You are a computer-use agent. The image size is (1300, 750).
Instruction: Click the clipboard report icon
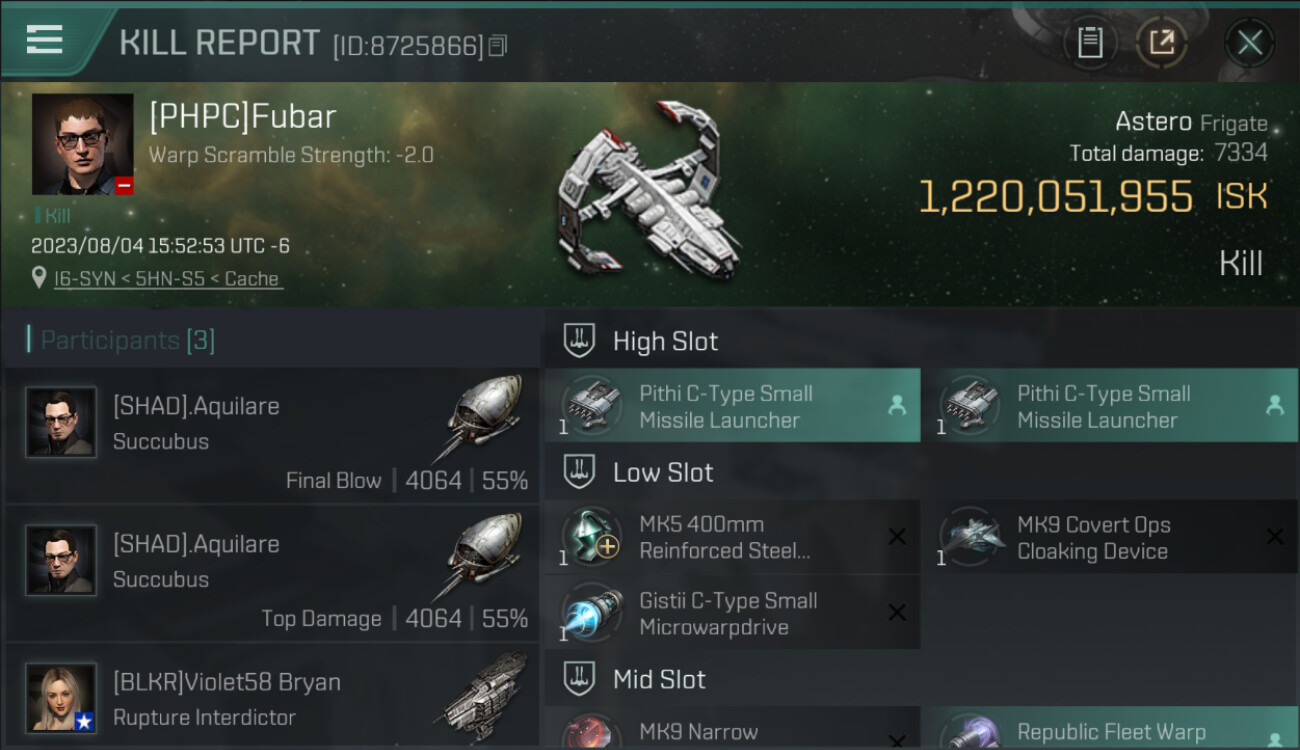[1090, 43]
